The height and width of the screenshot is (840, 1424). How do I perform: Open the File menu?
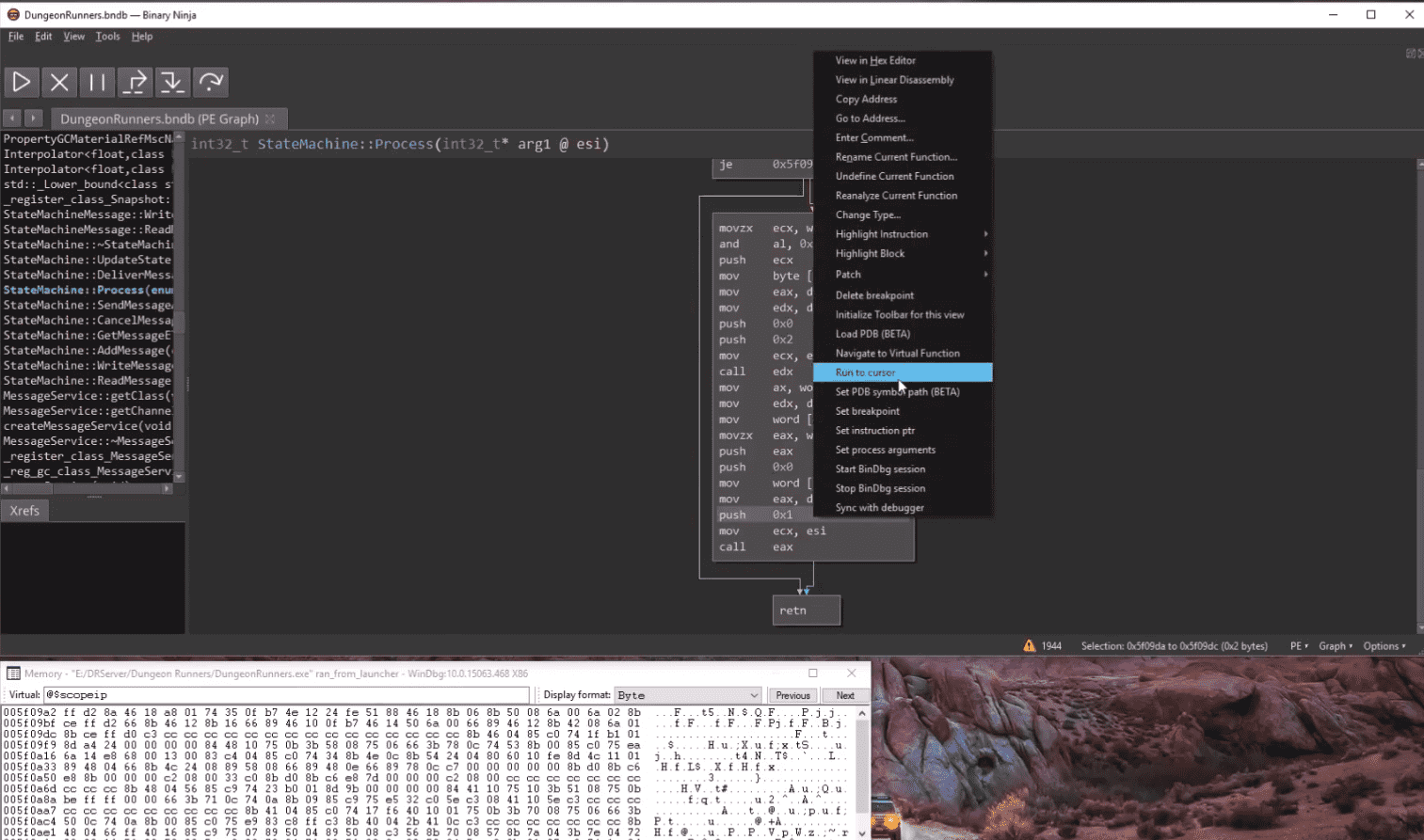pyautogui.click(x=16, y=36)
